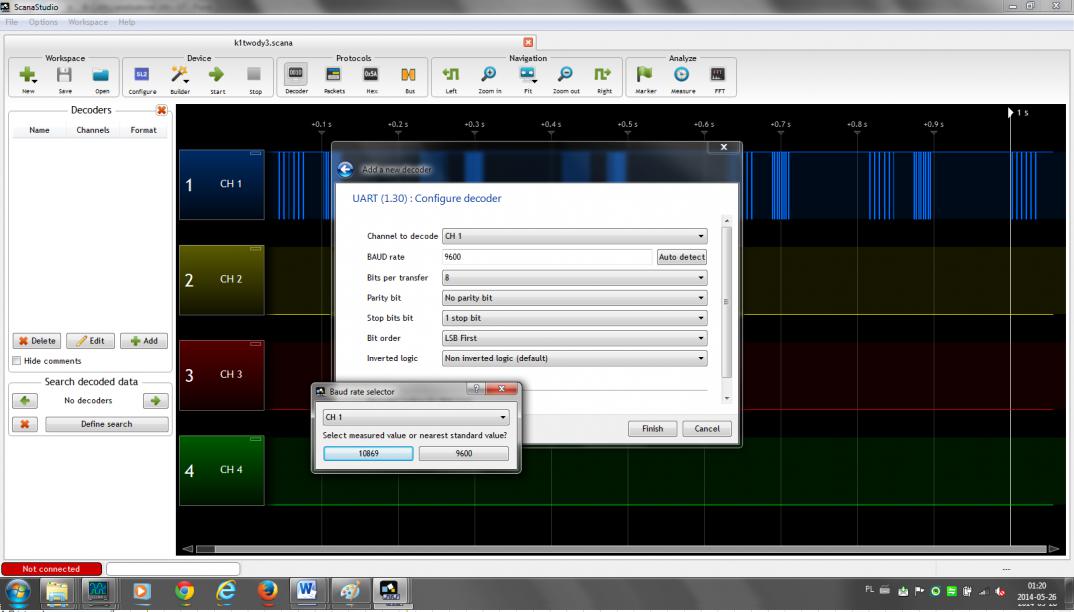Screen dimensions: 1074x612
Task: Click the Windows Start button
Action: (x=18, y=591)
